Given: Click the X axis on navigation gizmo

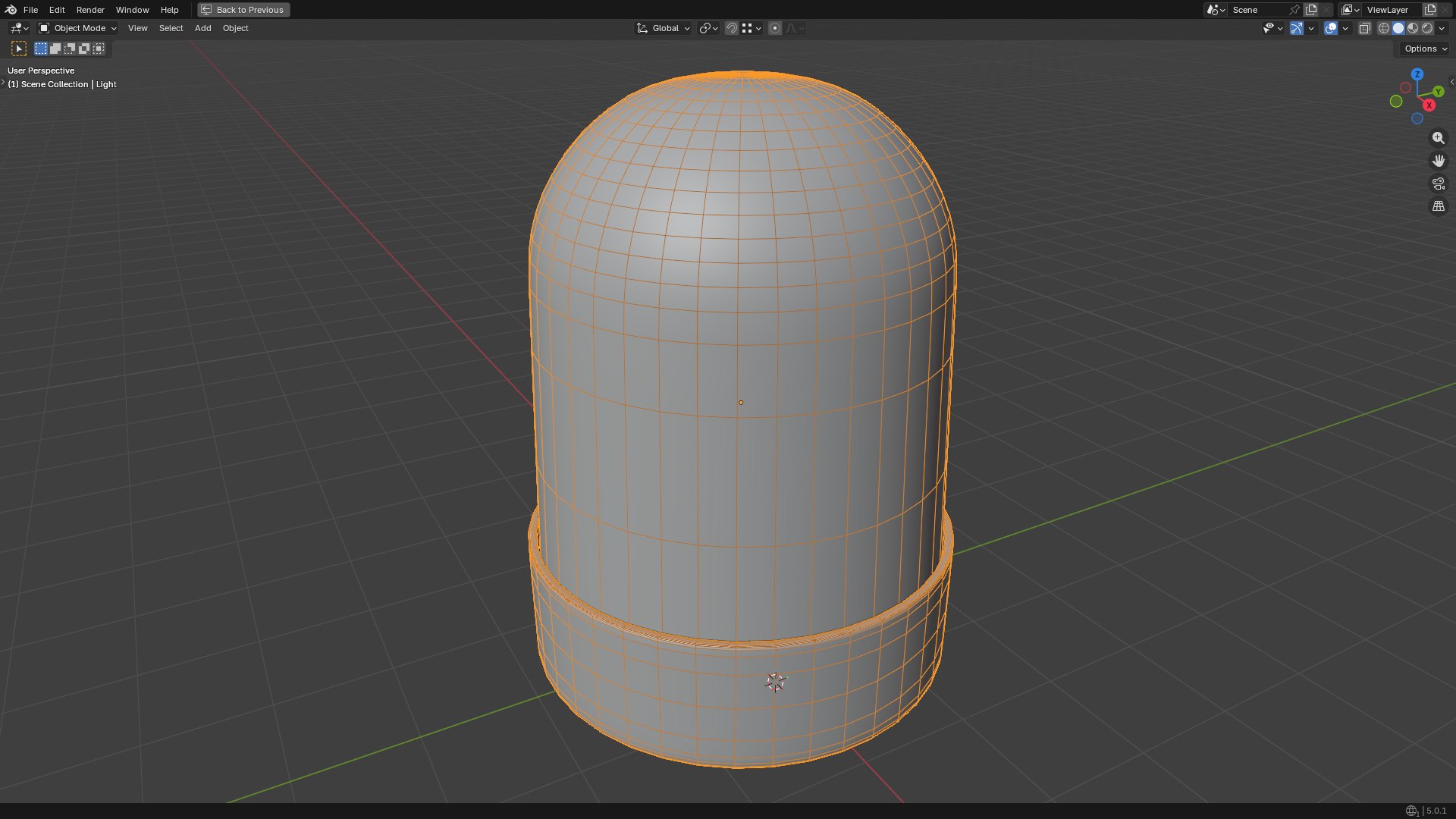Looking at the screenshot, I should click(x=1429, y=105).
